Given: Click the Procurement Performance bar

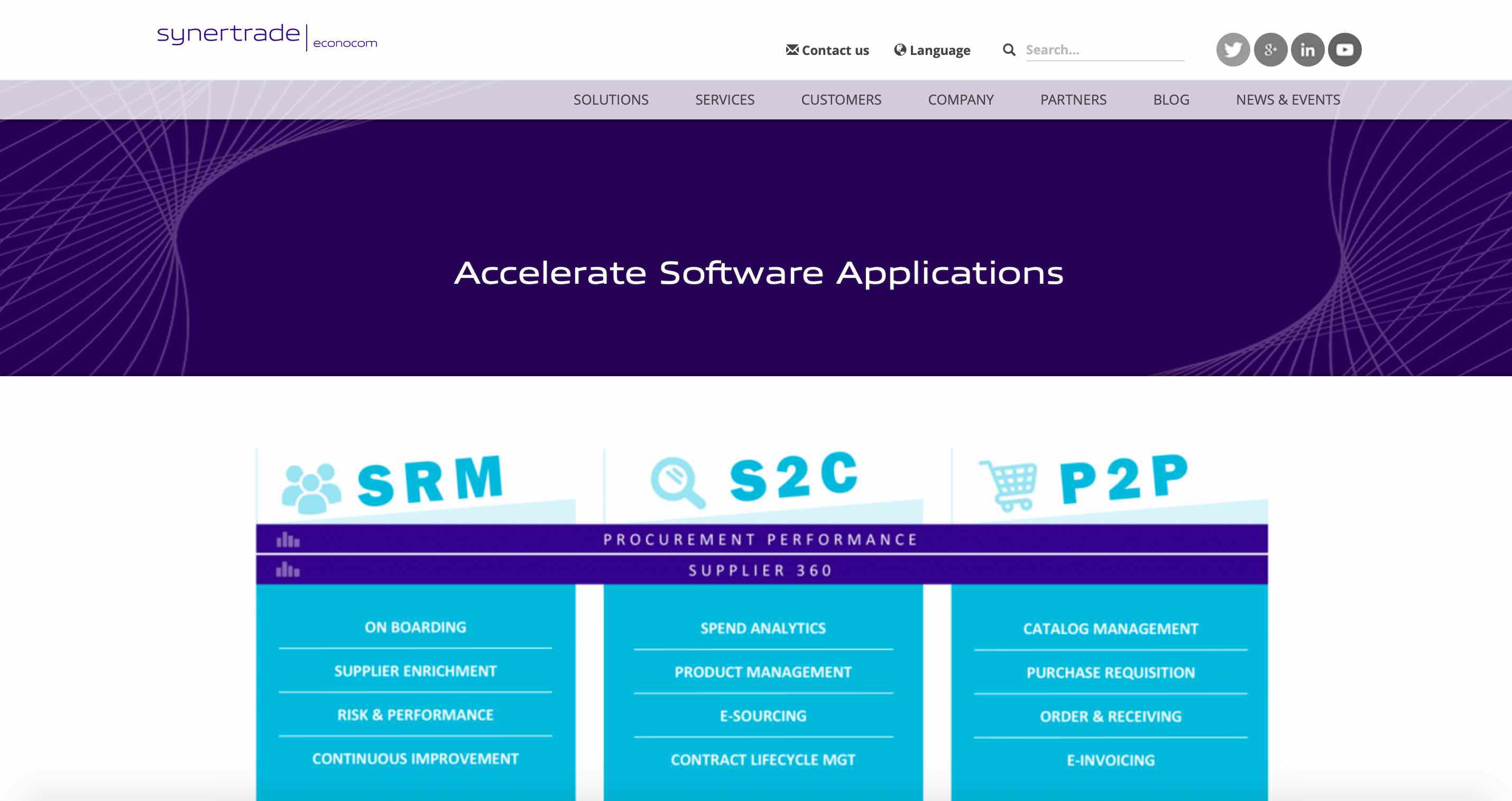Looking at the screenshot, I should 762,539.
